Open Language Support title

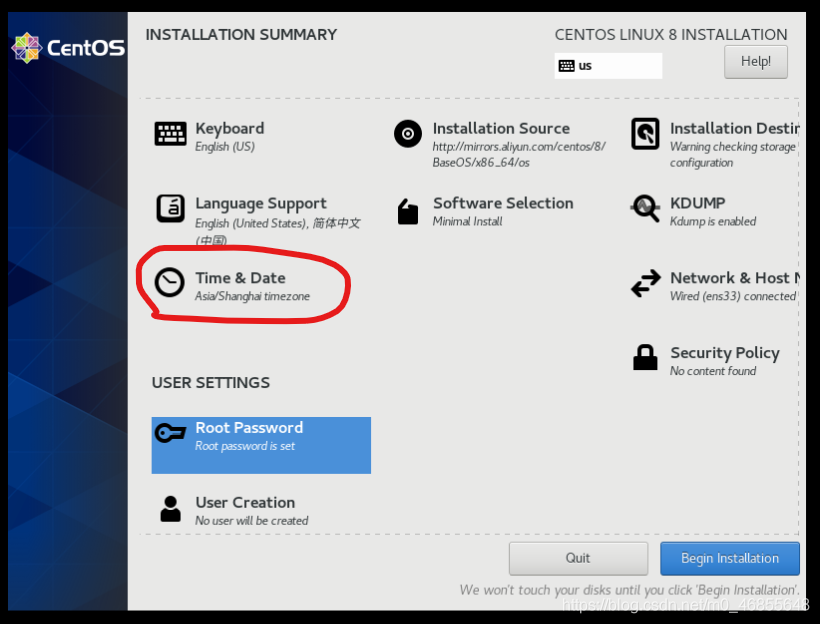[x=260, y=203]
